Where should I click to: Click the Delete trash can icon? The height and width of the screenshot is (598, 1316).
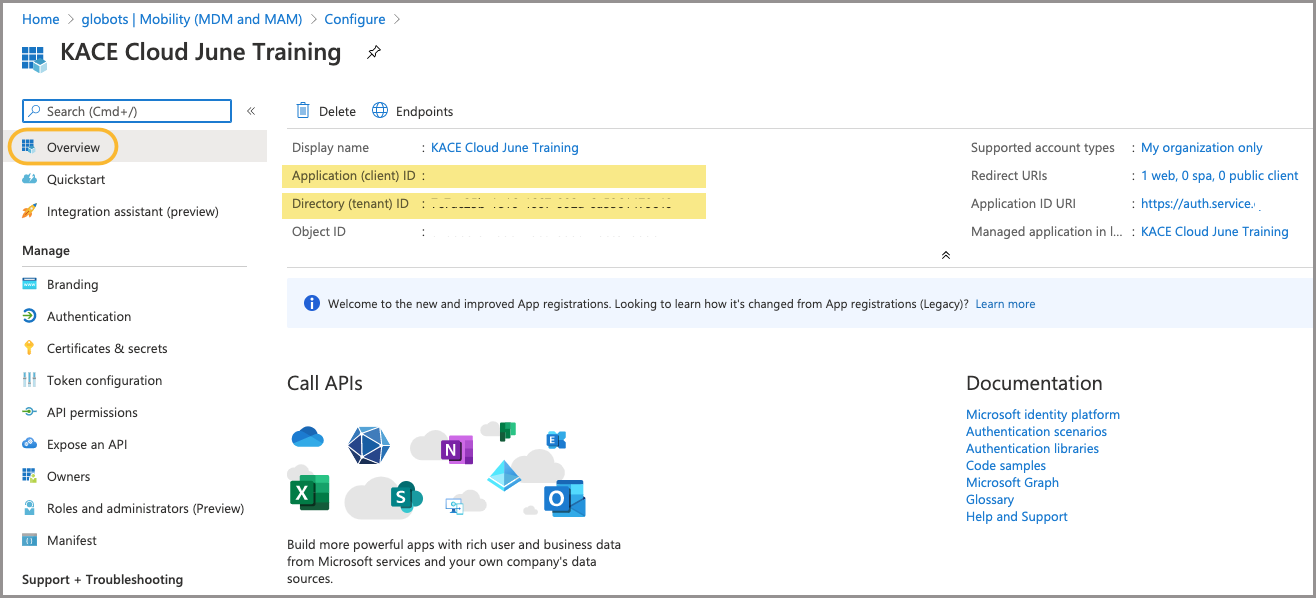tap(303, 111)
